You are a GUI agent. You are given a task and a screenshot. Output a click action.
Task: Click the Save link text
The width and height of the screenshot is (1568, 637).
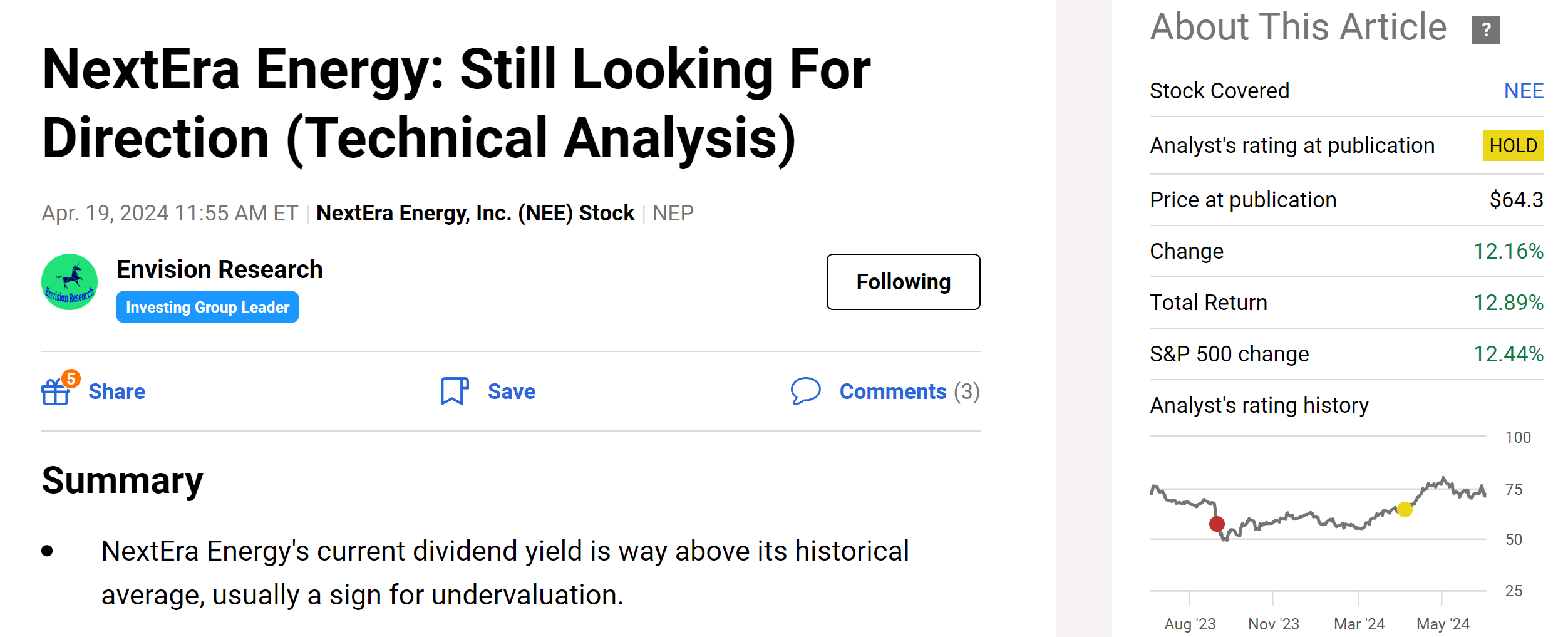[511, 391]
